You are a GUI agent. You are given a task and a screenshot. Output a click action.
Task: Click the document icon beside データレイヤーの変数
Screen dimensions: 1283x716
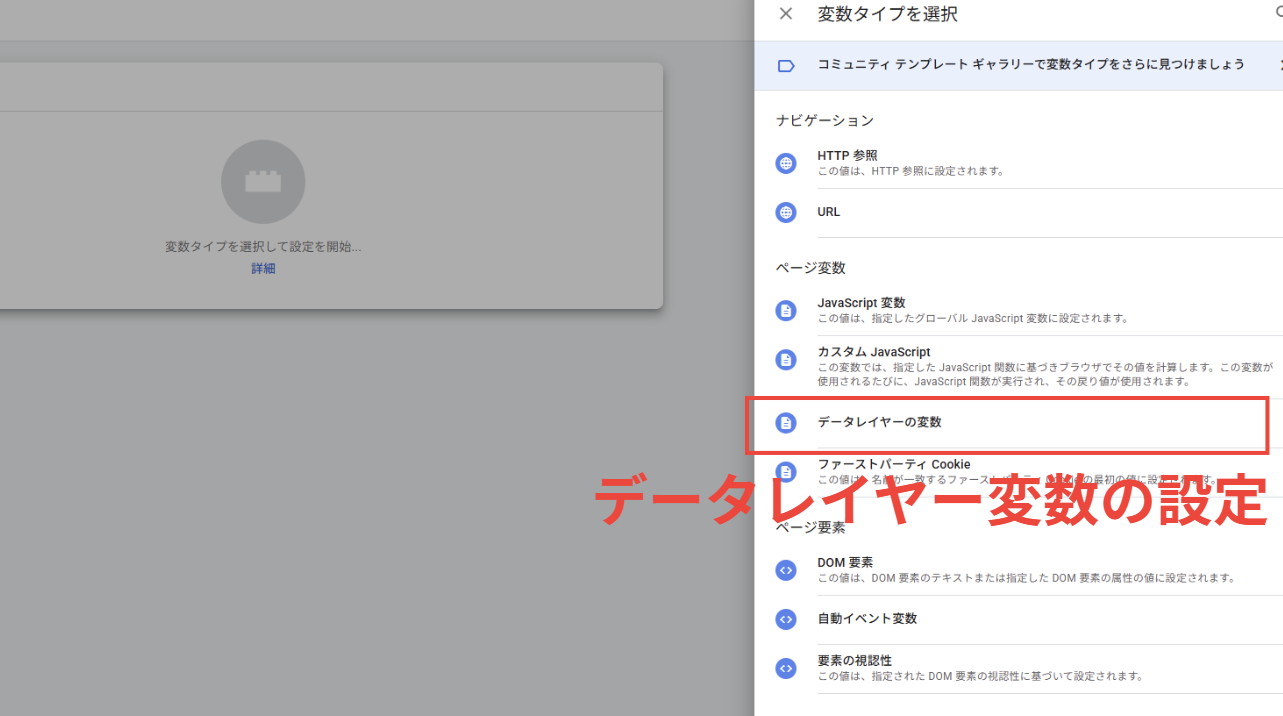click(x=786, y=423)
